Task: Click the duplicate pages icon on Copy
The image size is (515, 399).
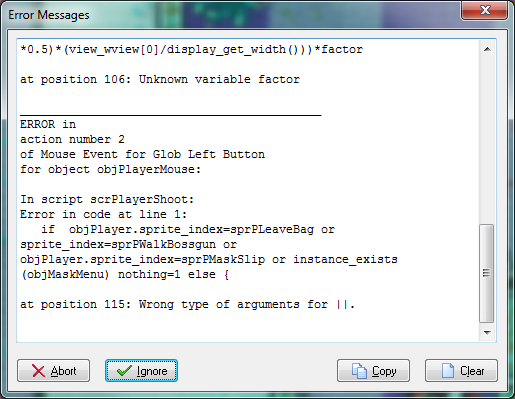Action: (359, 371)
